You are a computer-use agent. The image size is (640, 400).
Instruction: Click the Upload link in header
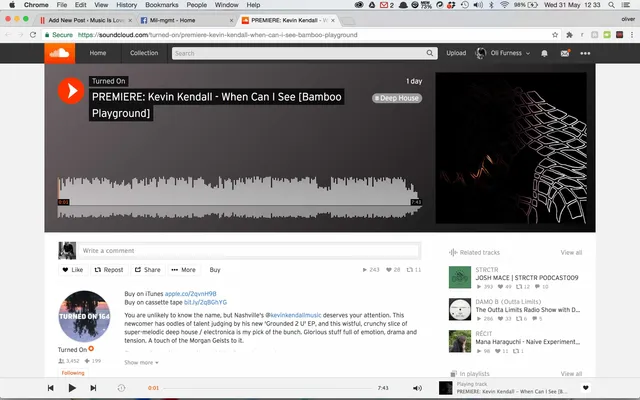pos(456,53)
